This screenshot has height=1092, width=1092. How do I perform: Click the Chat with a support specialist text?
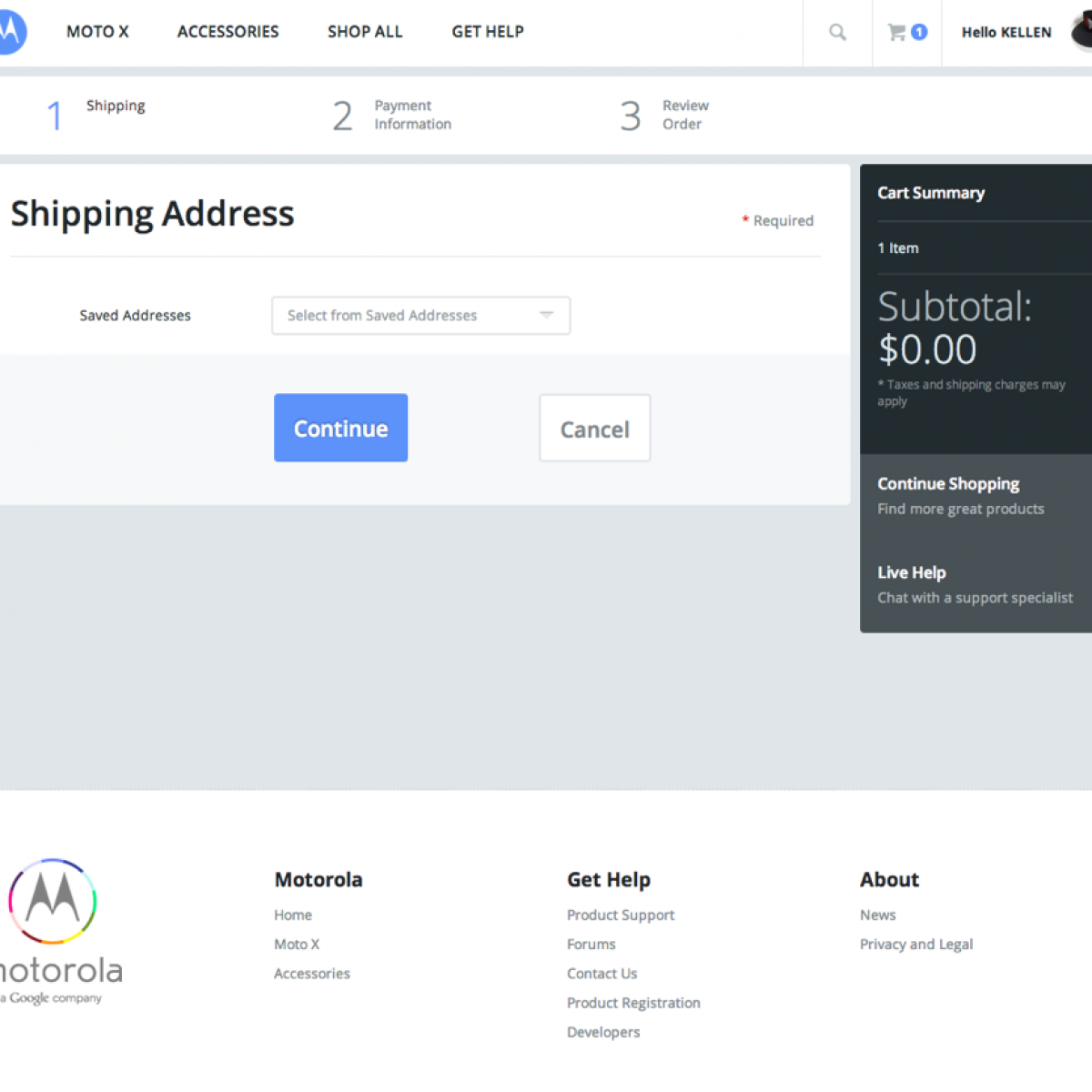[x=976, y=598]
